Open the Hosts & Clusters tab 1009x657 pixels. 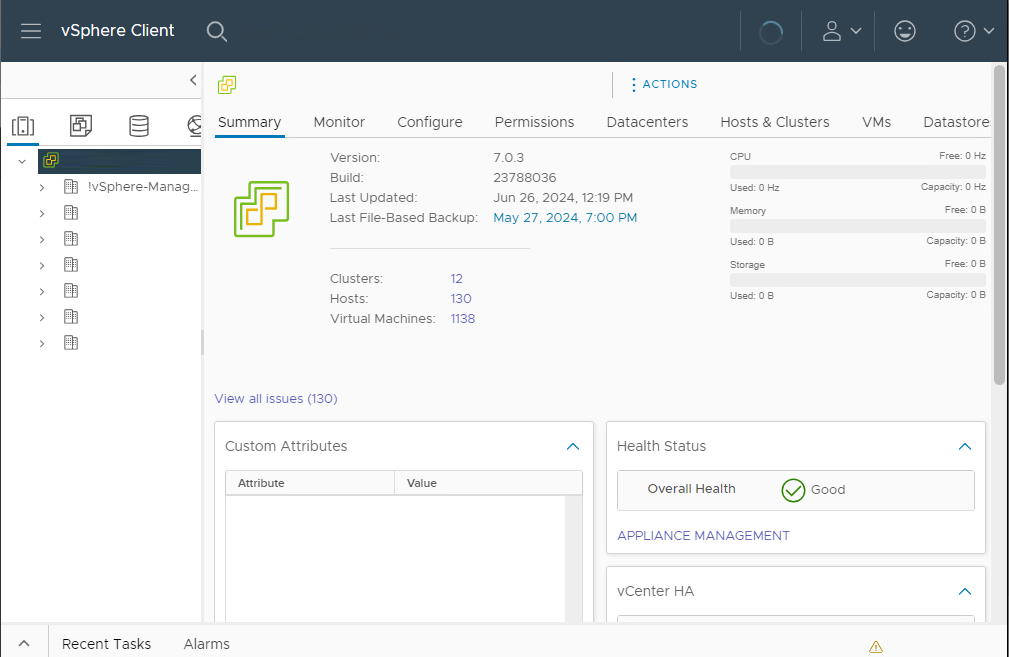pos(775,122)
